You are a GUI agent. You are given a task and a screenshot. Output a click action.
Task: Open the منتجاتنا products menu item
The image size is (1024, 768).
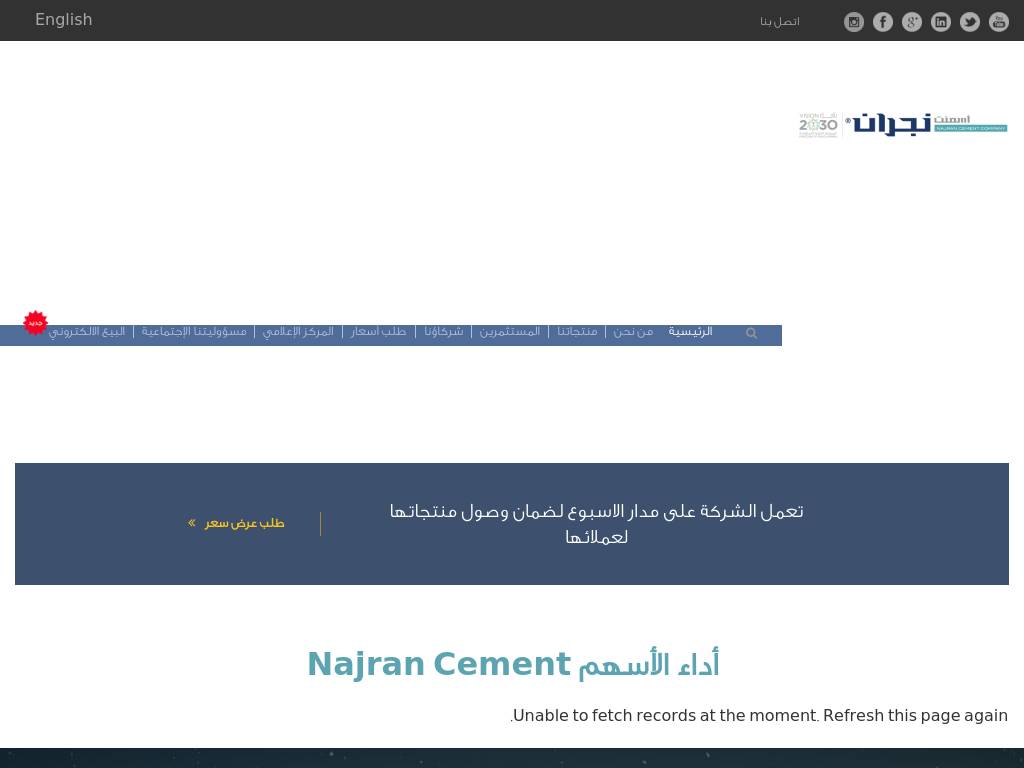(577, 332)
